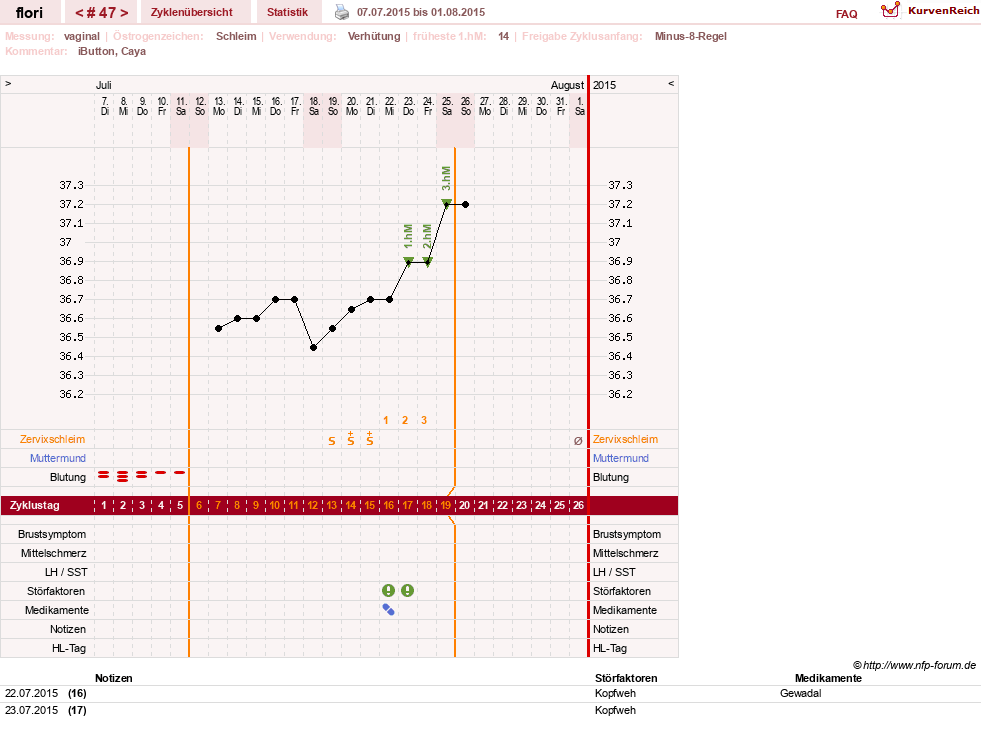
Task: Click the right Zervixschleim row label
Action: 625,439
